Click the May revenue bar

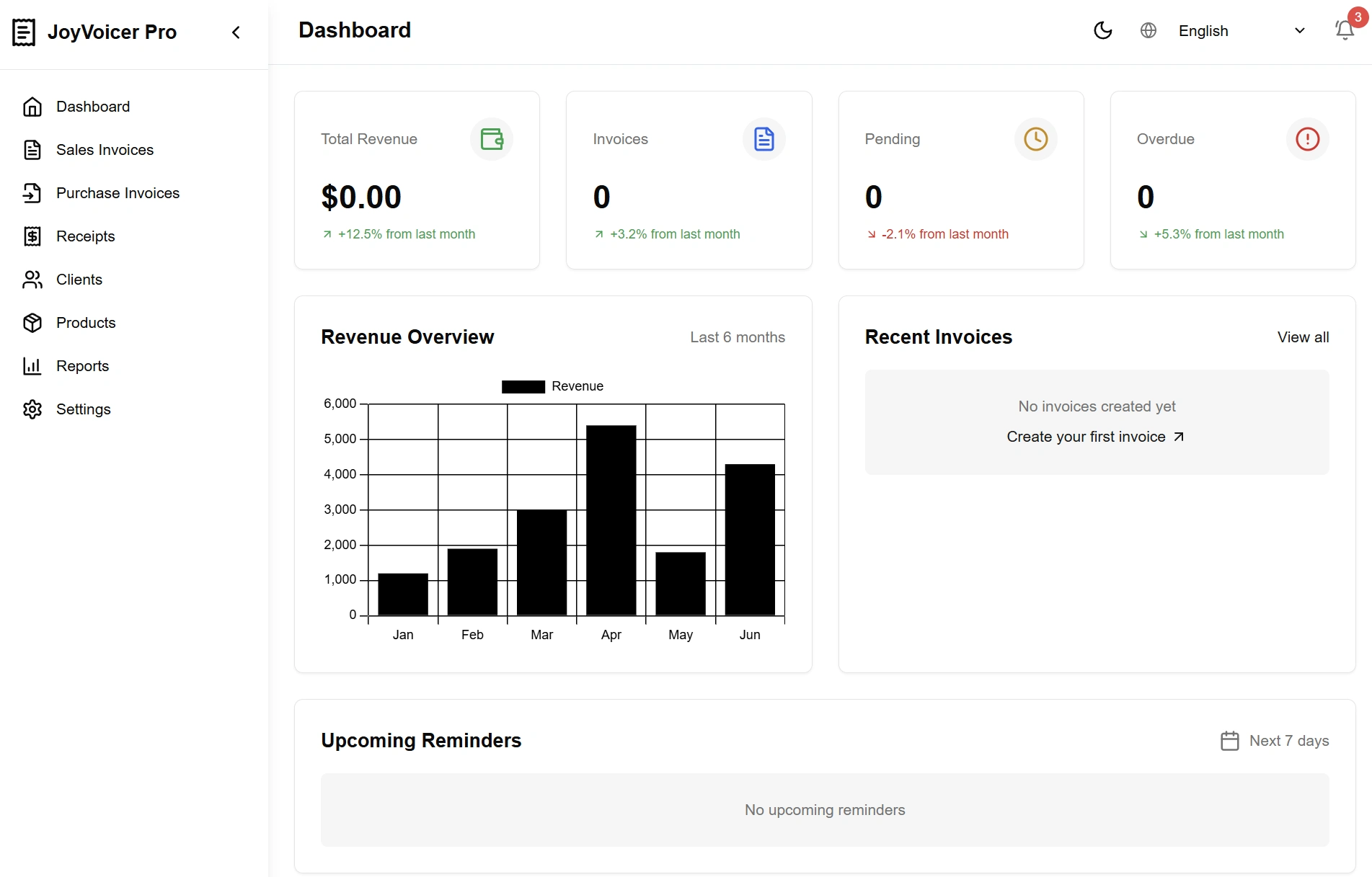(681, 584)
